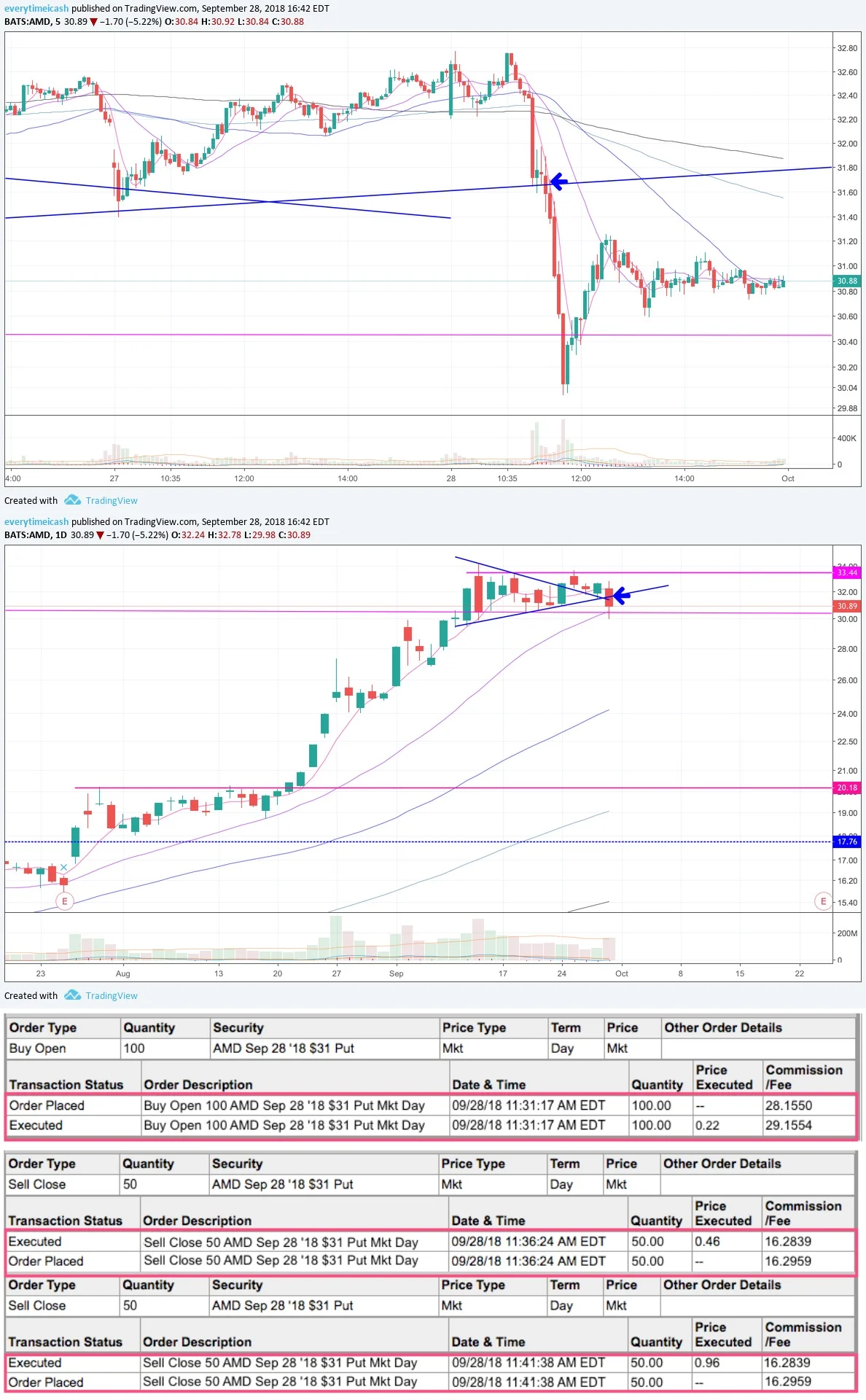Click '09/28/18 11:36:24 AM EDT' in Executed row
Viewport: 866px width, 1400px height.
coord(528,1241)
